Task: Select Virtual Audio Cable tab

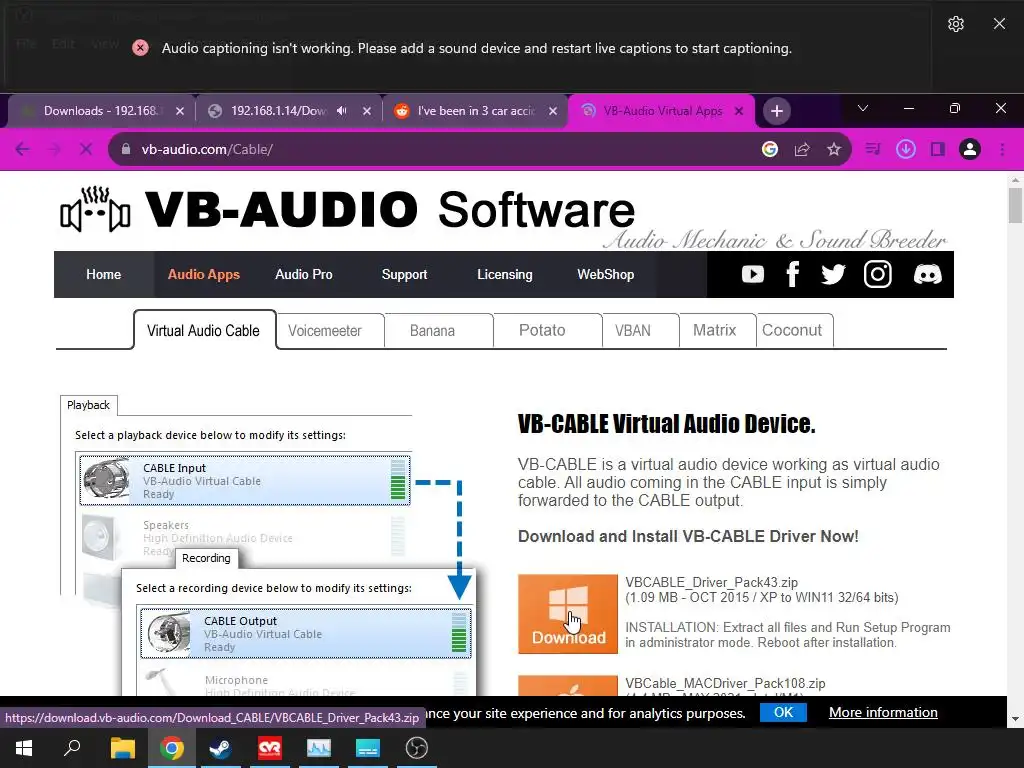Action: point(203,330)
